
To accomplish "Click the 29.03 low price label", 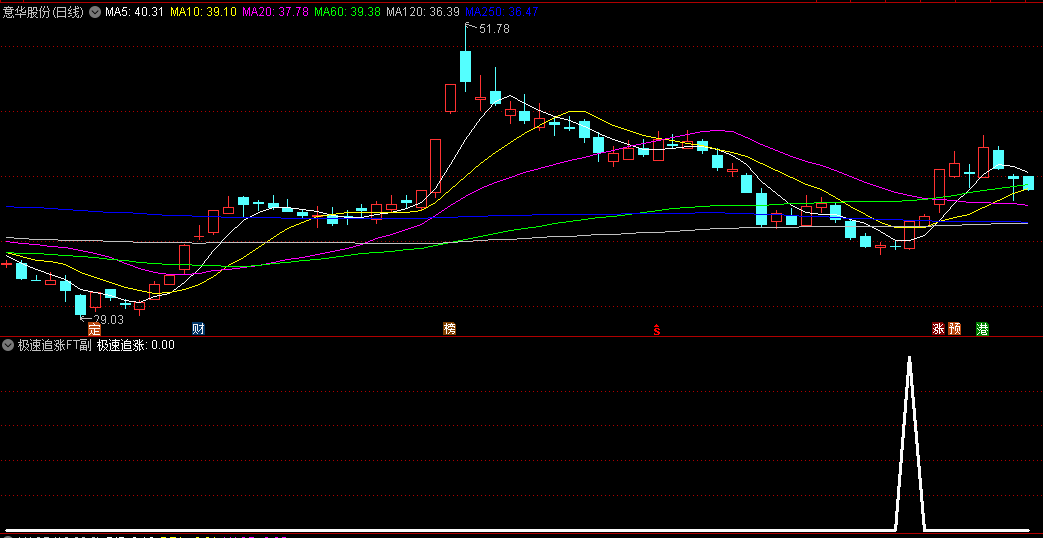I will pyautogui.click(x=108, y=320).
